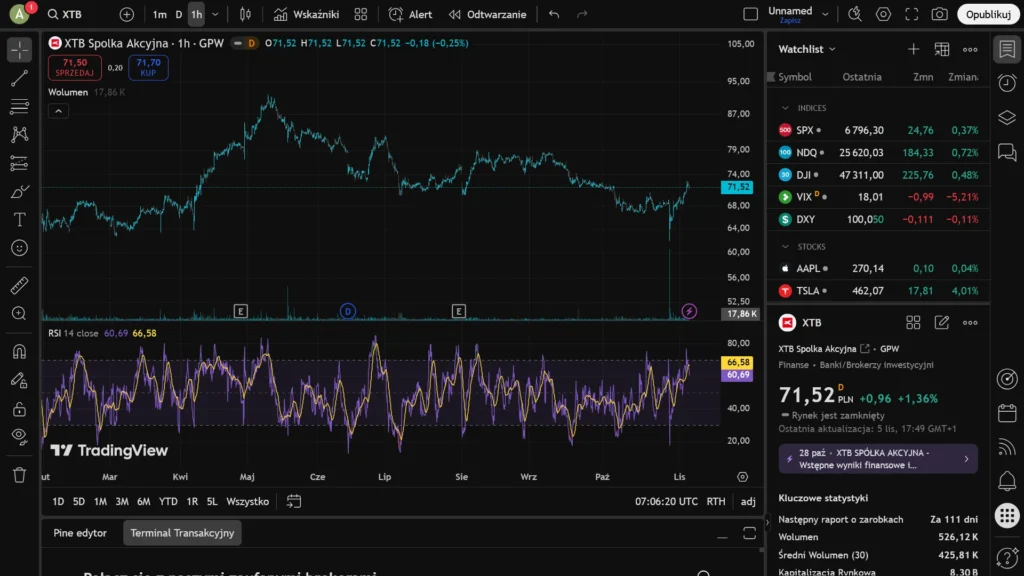Click the Opublikuj button
The width and height of the screenshot is (1024, 576).
pos(988,14)
